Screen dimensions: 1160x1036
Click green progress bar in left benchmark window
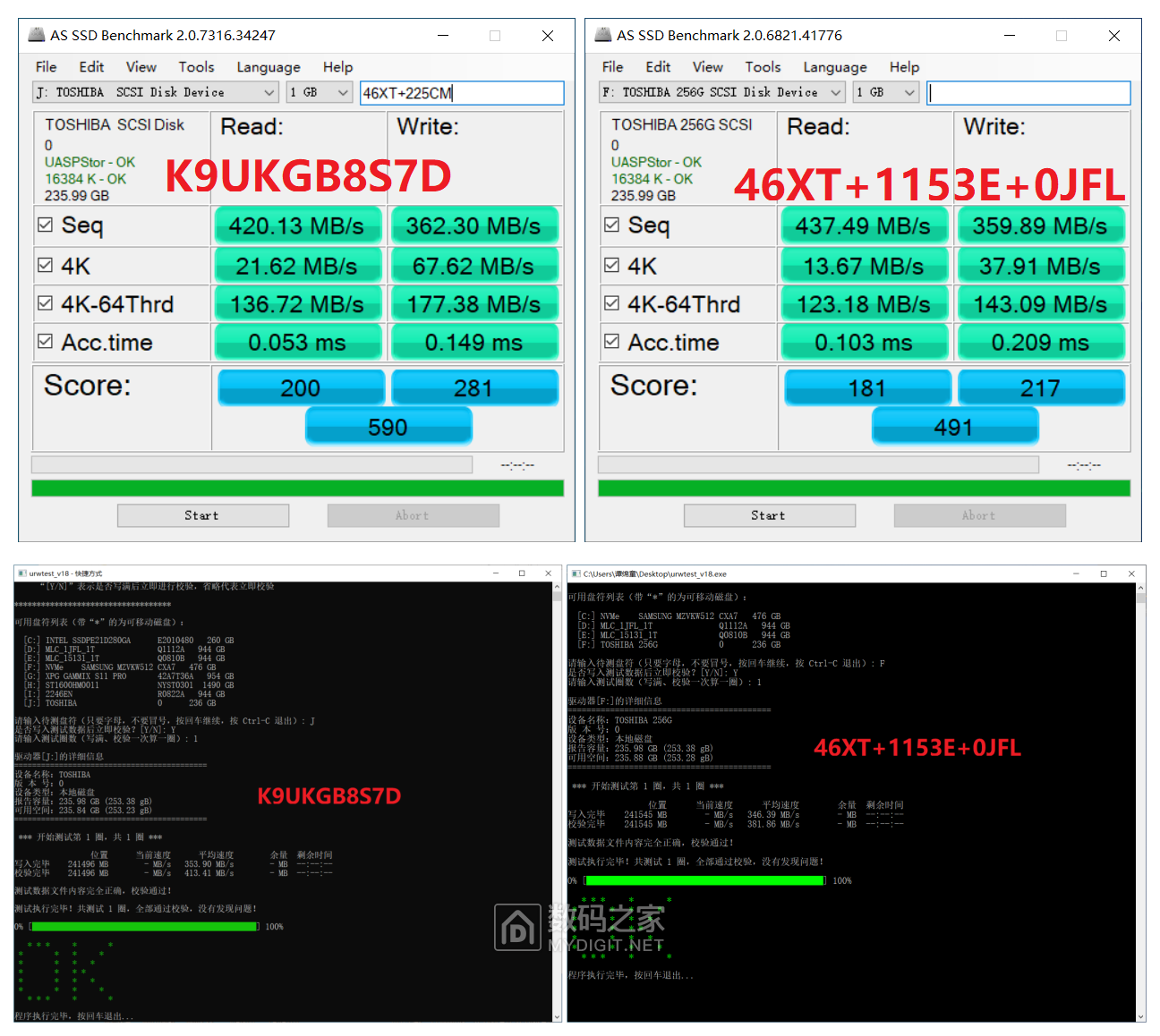[x=297, y=488]
